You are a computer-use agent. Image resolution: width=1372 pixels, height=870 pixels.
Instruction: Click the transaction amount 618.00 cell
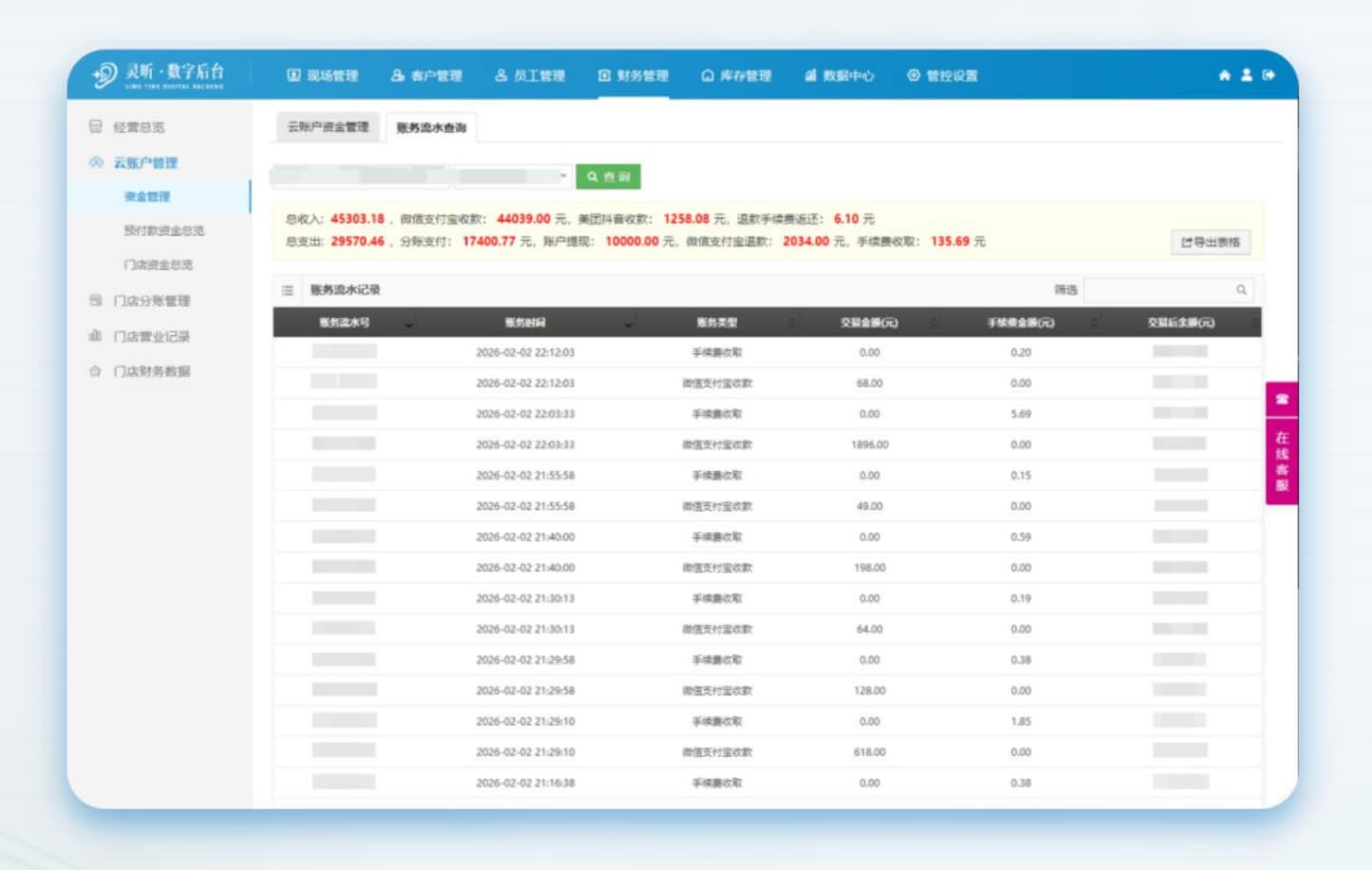[x=869, y=752]
